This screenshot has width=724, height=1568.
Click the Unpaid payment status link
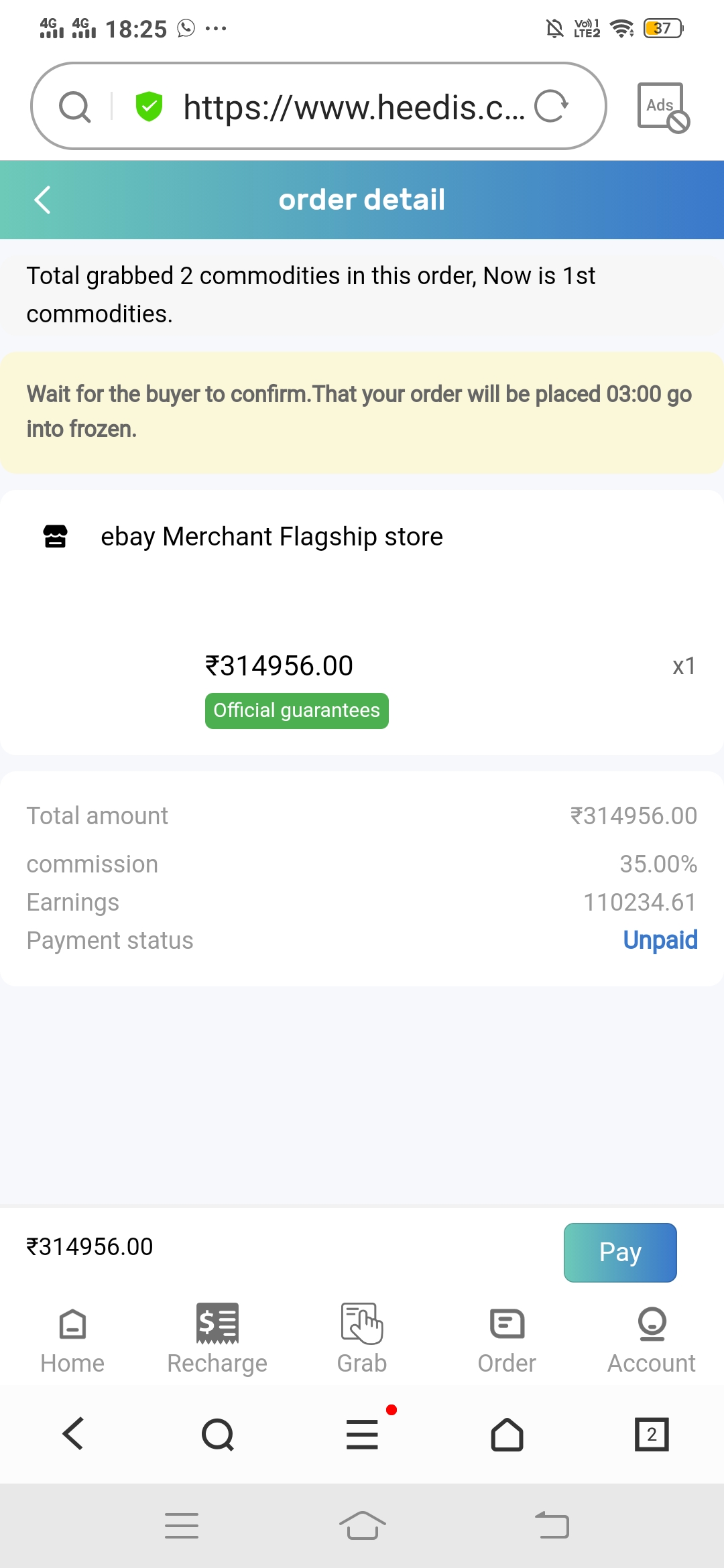(x=660, y=940)
